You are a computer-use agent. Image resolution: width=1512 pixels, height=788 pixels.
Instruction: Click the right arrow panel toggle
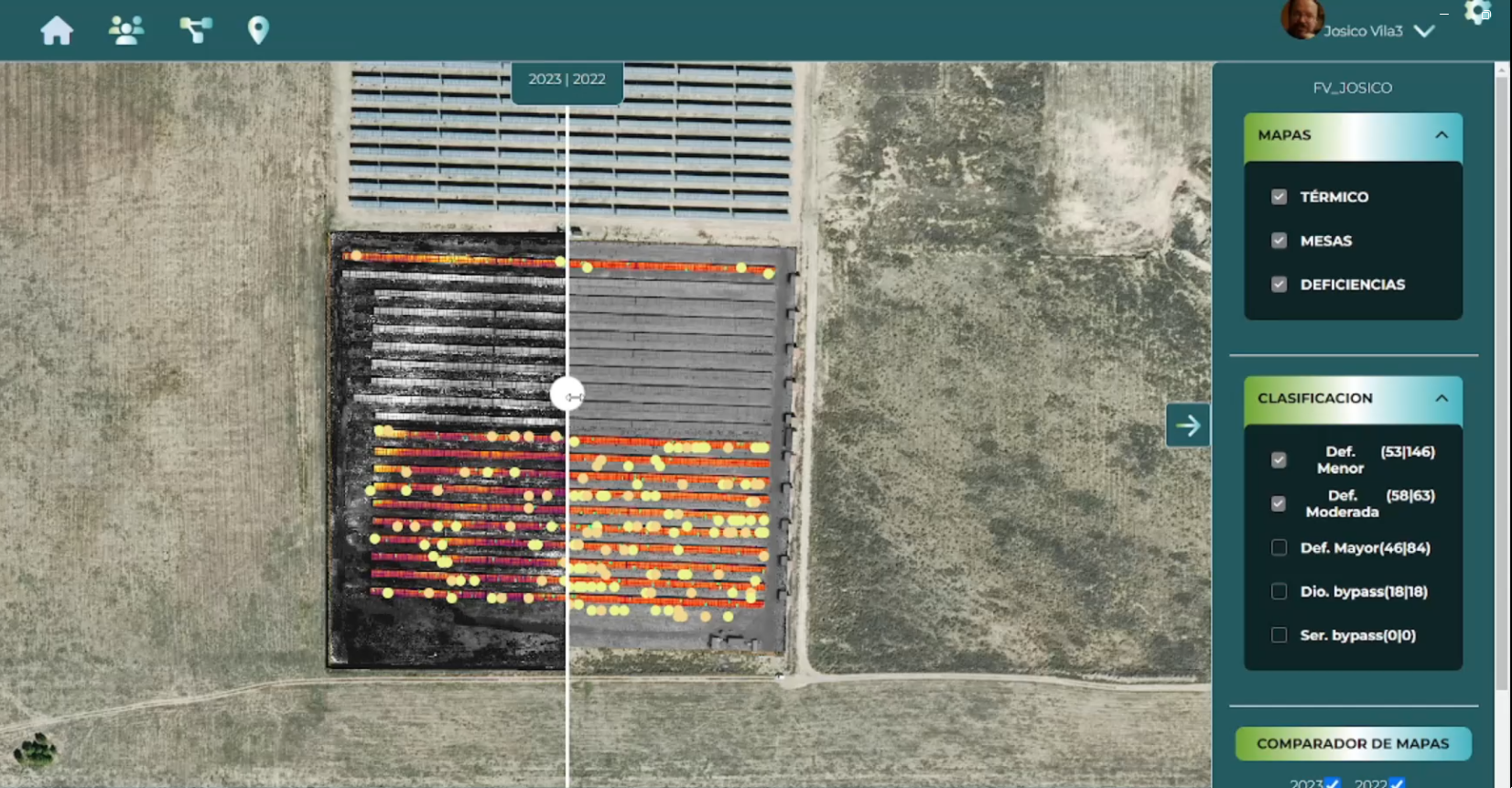pos(1188,426)
